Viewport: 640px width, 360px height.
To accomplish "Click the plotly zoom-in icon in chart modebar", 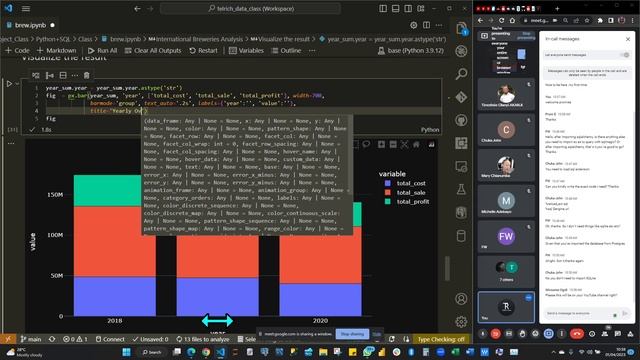I will (381, 144).
